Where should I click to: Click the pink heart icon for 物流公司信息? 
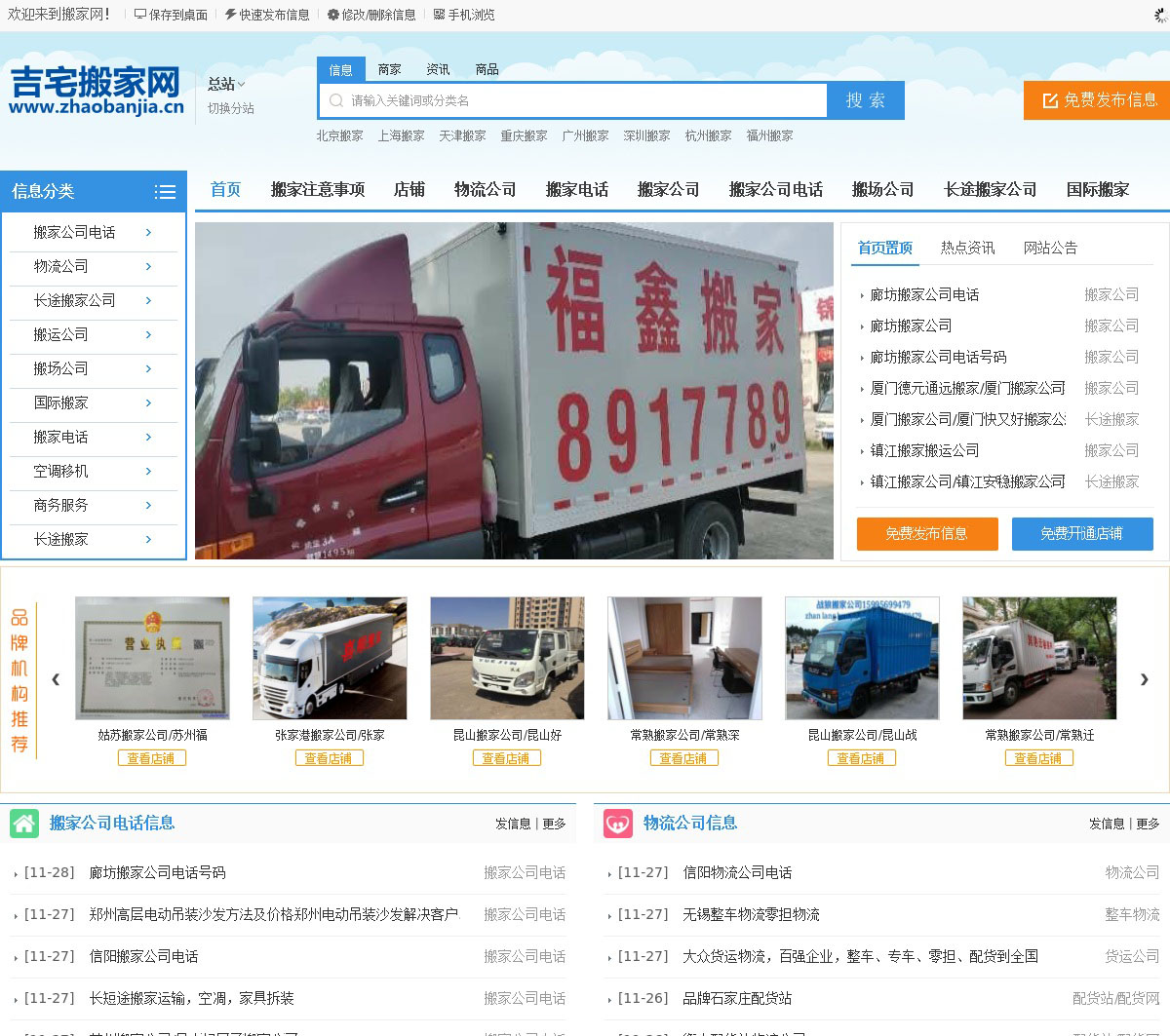[618, 824]
